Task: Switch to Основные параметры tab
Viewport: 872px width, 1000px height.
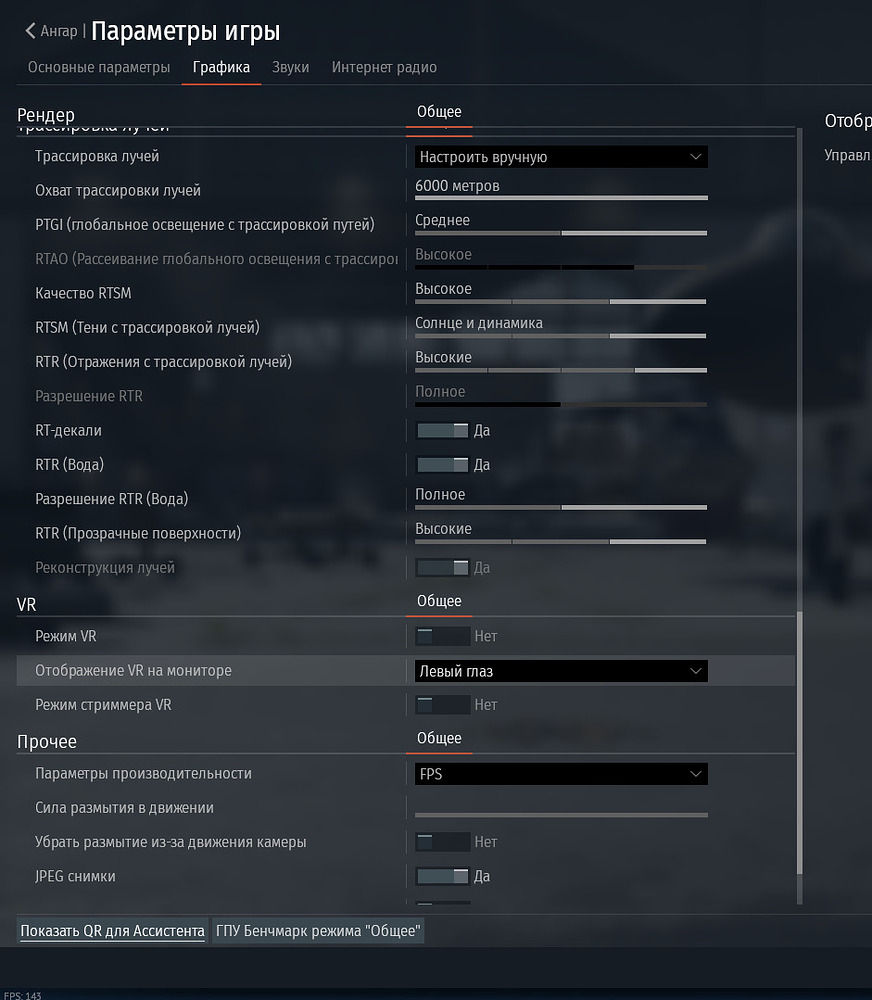Action: coord(99,67)
